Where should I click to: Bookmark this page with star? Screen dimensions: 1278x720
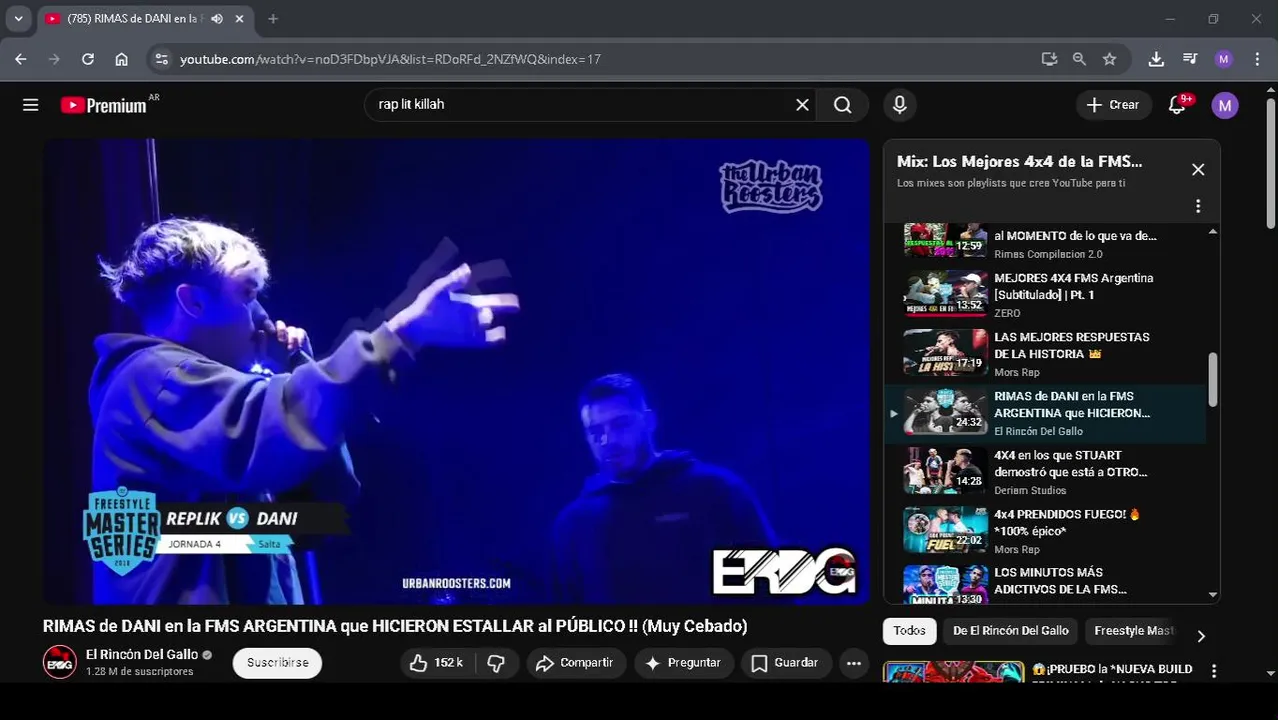coord(1109,59)
